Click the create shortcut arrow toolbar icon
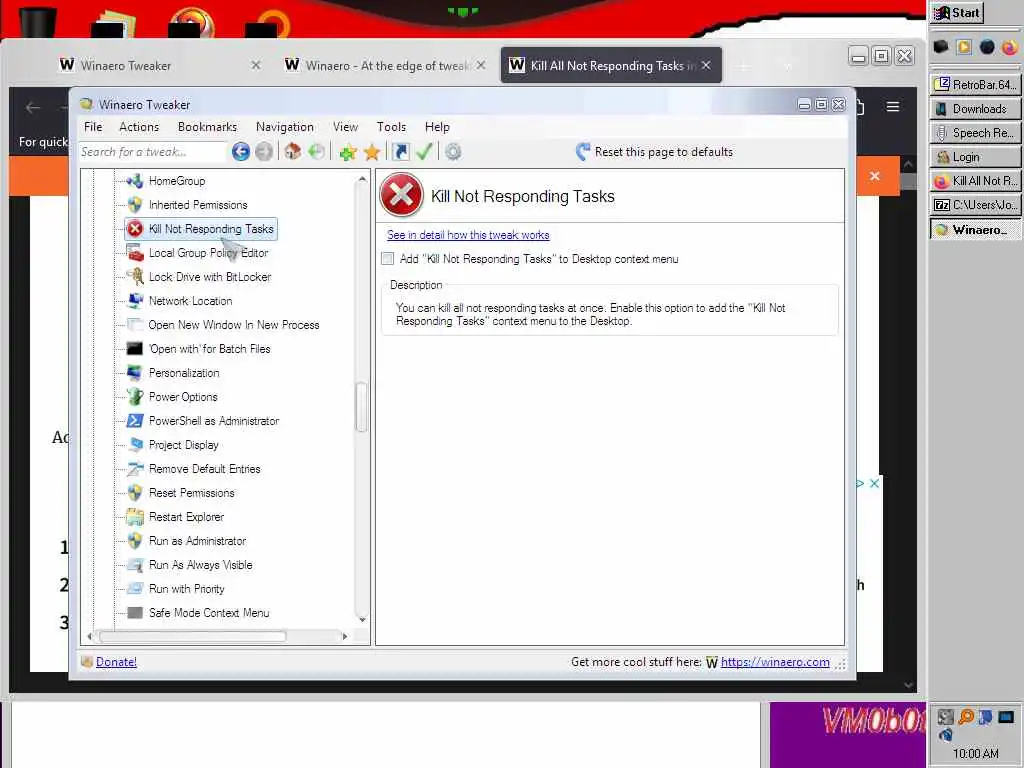The image size is (1024, 768). (400, 152)
